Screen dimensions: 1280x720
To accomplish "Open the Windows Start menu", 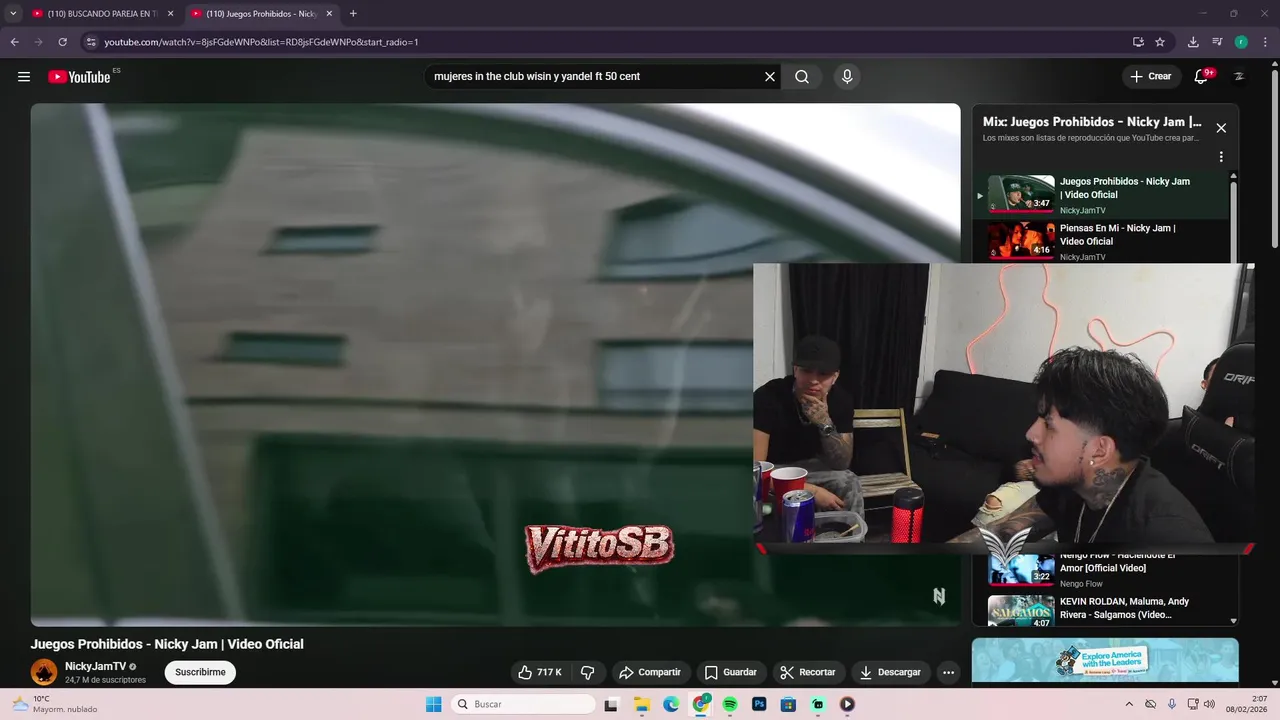I will click(x=433, y=704).
